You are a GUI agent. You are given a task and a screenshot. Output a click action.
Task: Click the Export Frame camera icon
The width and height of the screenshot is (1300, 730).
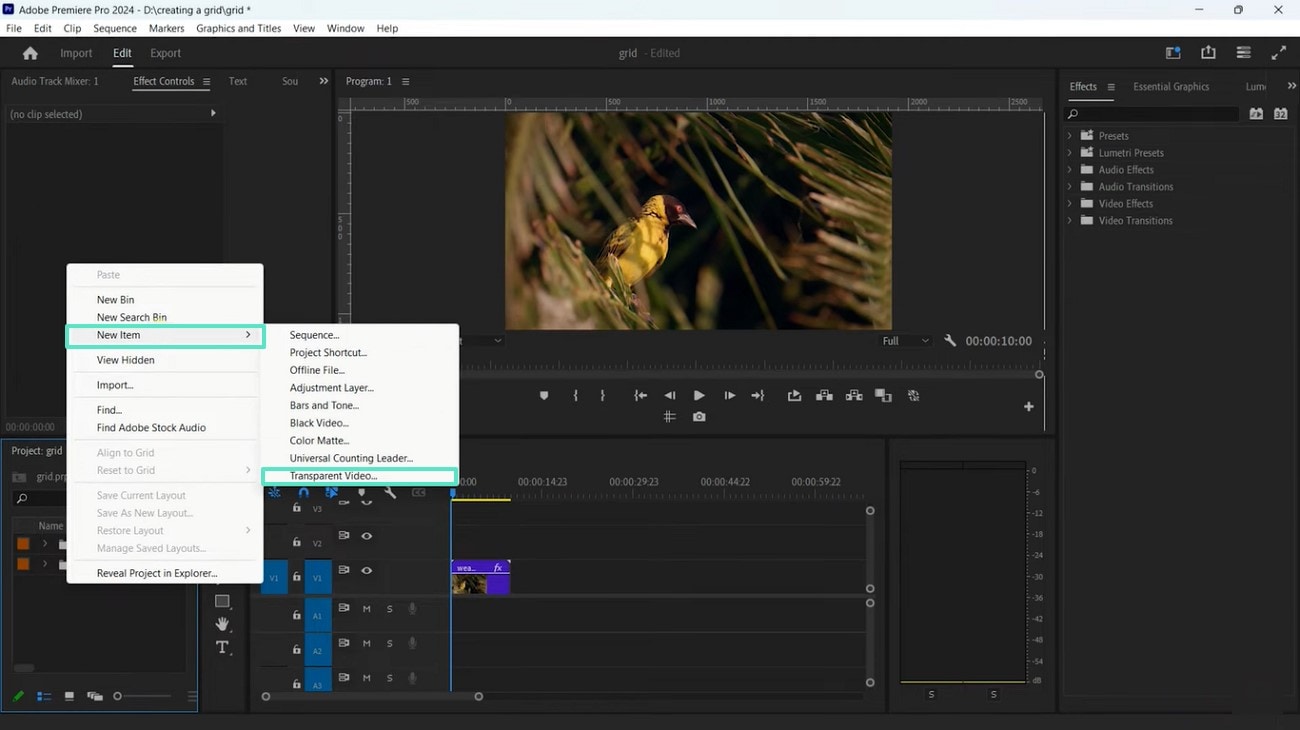[699, 417]
